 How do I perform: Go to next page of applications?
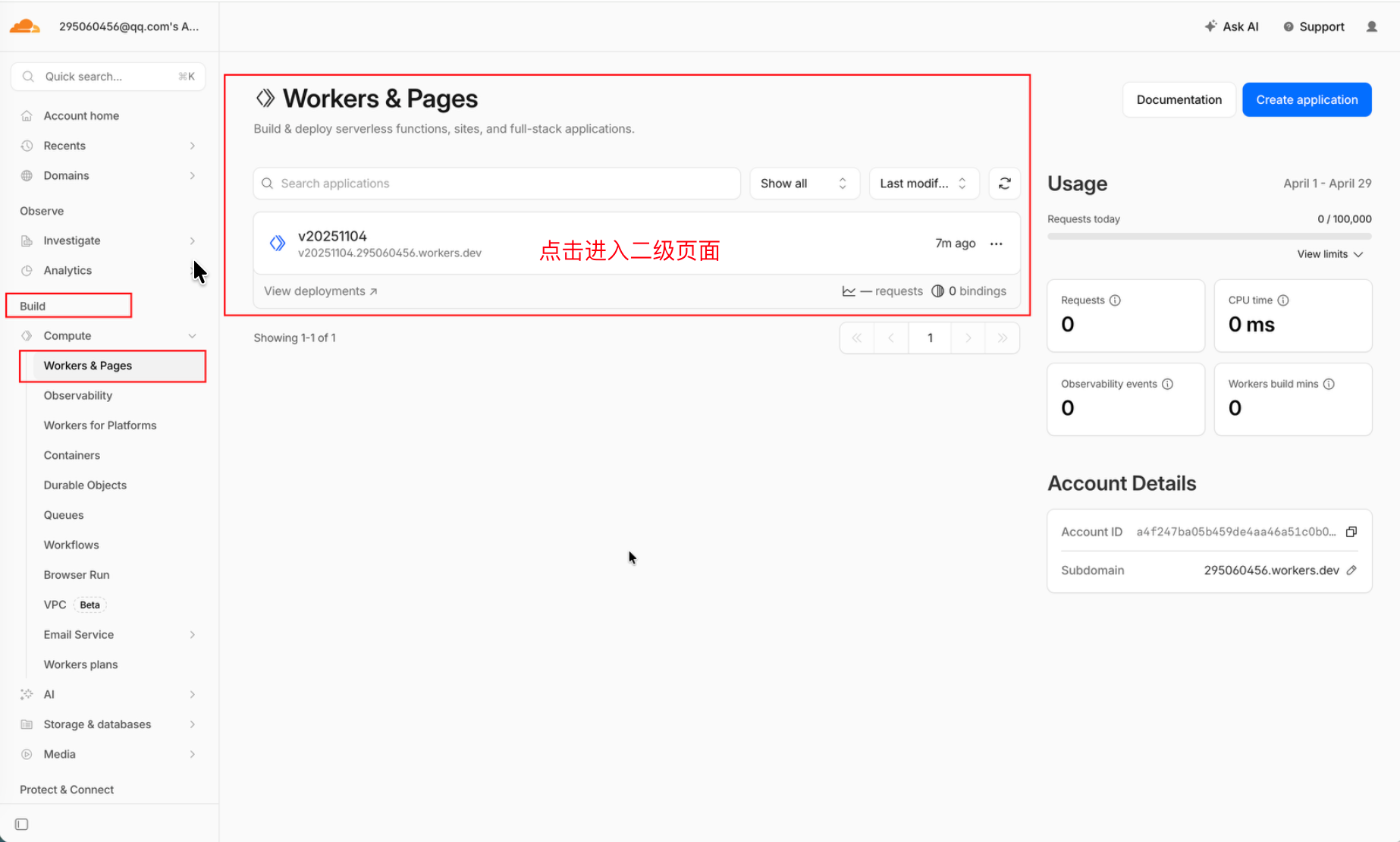[x=968, y=338]
